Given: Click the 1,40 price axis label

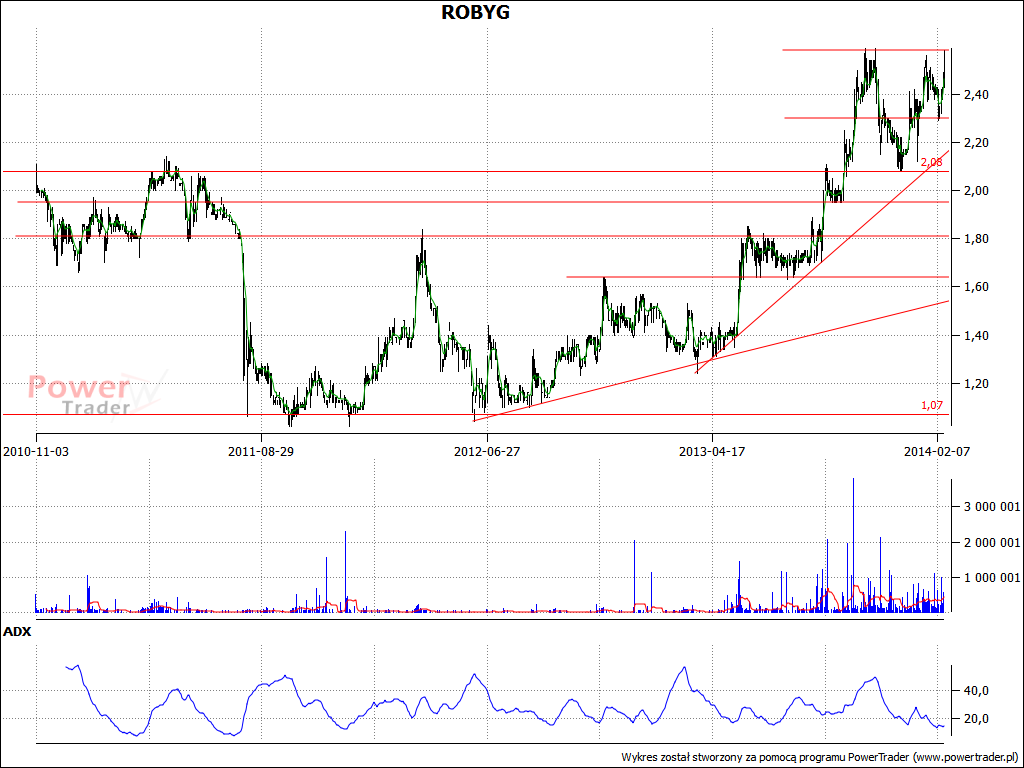Looking at the screenshot, I should click(x=976, y=336).
